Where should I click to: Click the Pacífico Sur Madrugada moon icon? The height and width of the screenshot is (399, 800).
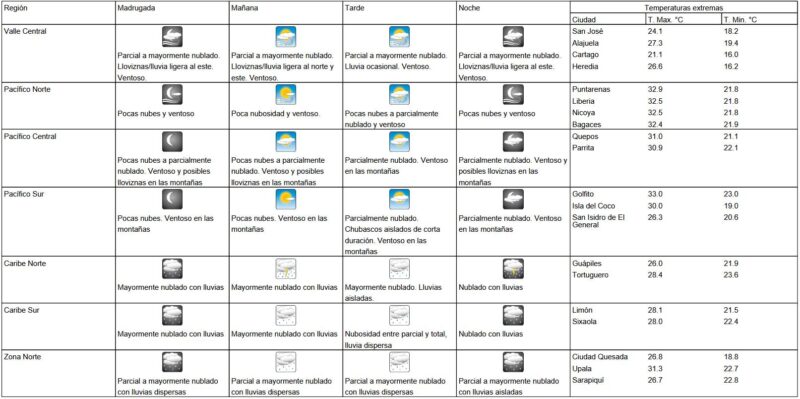(x=172, y=199)
